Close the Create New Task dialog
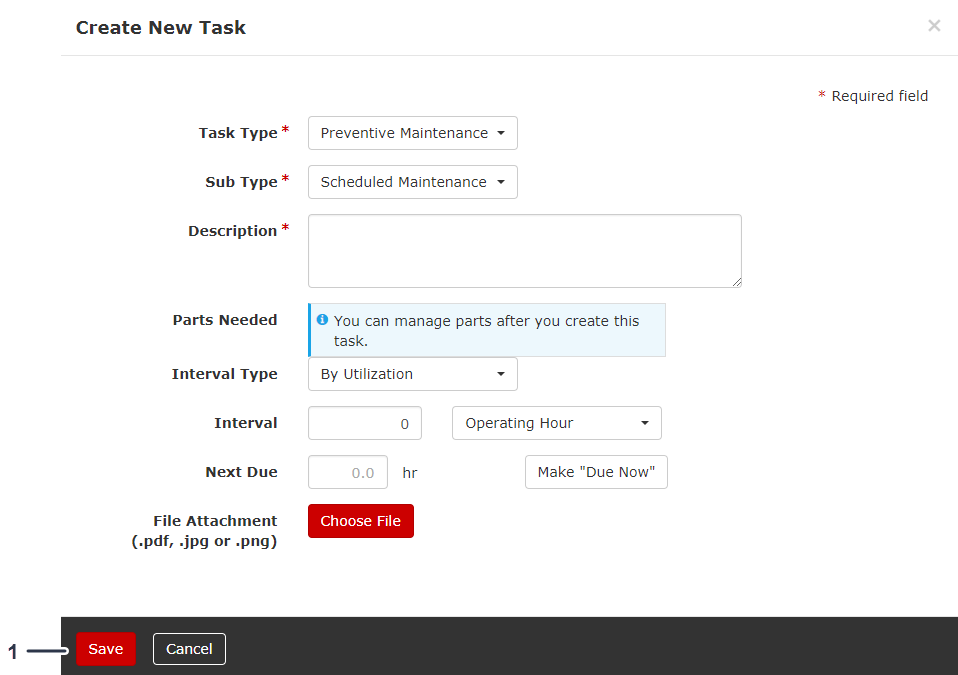 tap(934, 26)
